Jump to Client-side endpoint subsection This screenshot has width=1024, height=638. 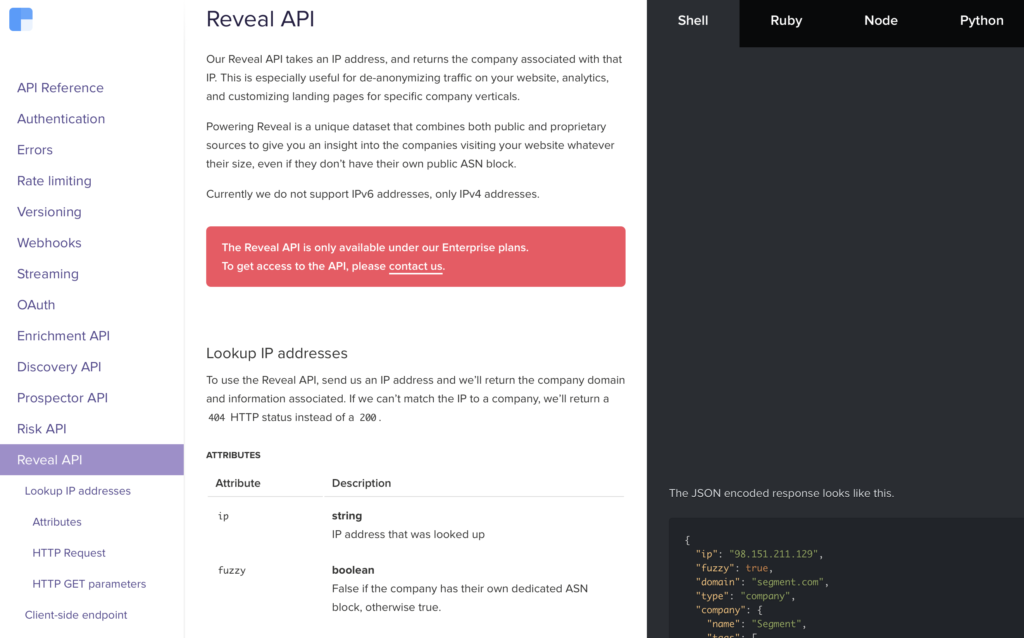click(76, 615)
